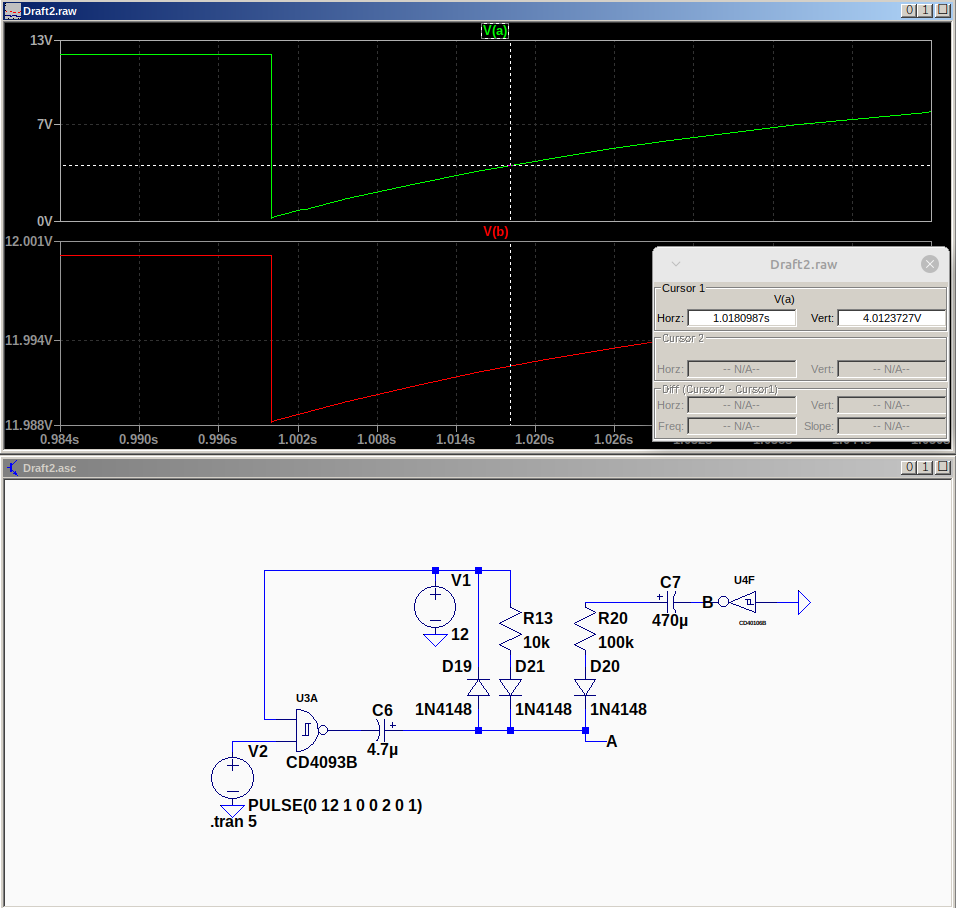Select the CD4093B NAND gate U3A

click(310, 730)
